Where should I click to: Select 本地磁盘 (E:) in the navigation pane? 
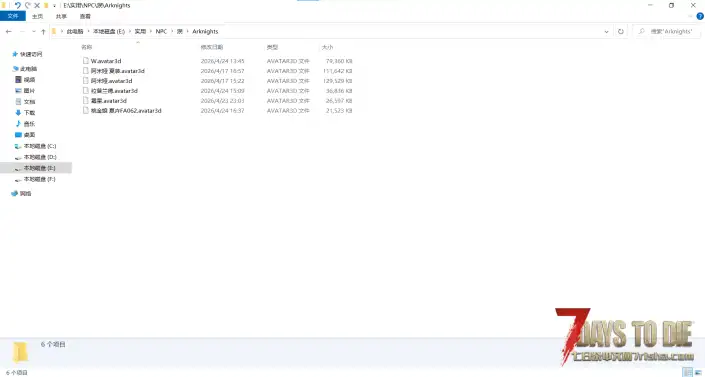point(36,168)
